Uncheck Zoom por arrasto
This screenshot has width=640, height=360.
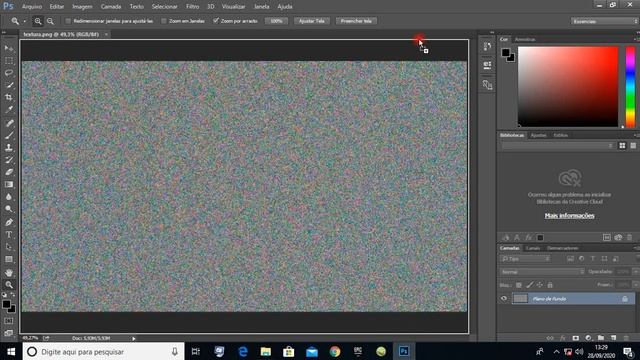click(216, 20)
